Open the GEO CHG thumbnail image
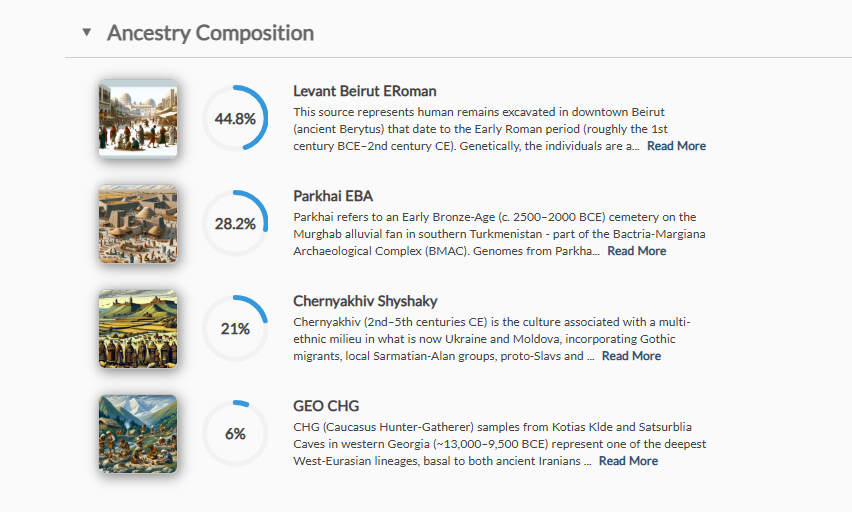The image size is (852, 512). (138, 433)
